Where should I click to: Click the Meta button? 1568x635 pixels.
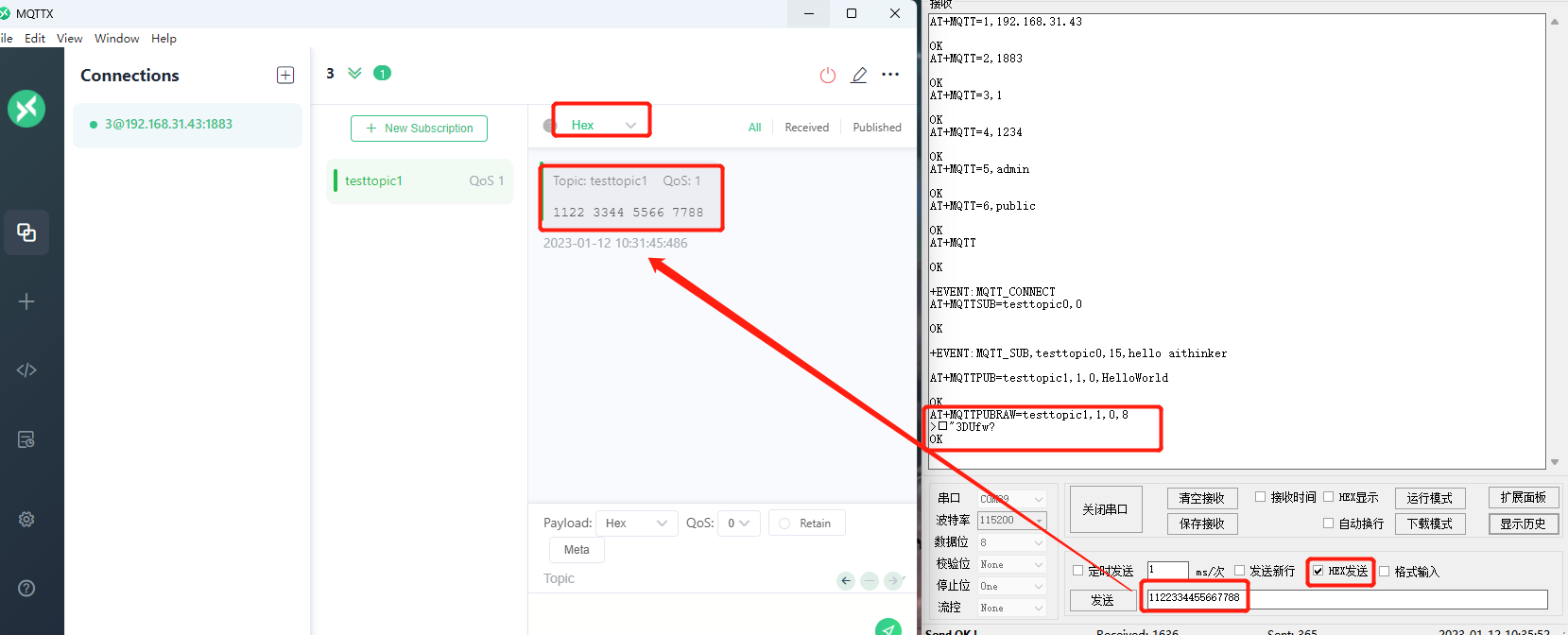coord(577,549)
